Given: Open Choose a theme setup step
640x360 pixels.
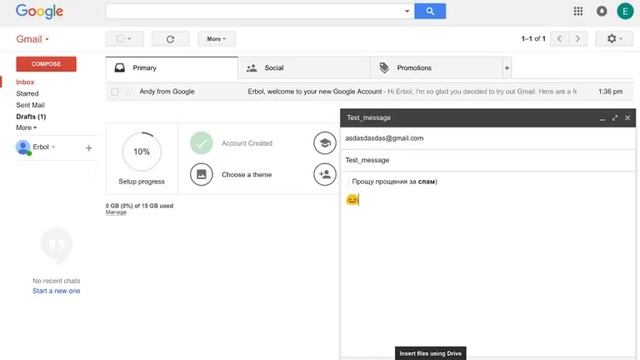Looking at the screenshot, I should (247, 175).
